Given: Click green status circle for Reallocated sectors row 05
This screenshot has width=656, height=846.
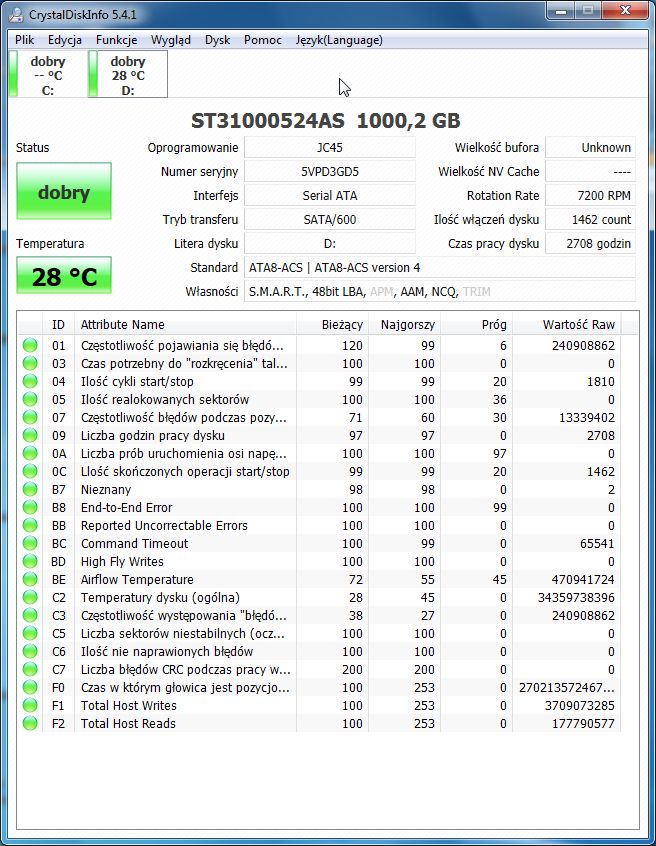Looking at the screenshot, I should 30,399.
